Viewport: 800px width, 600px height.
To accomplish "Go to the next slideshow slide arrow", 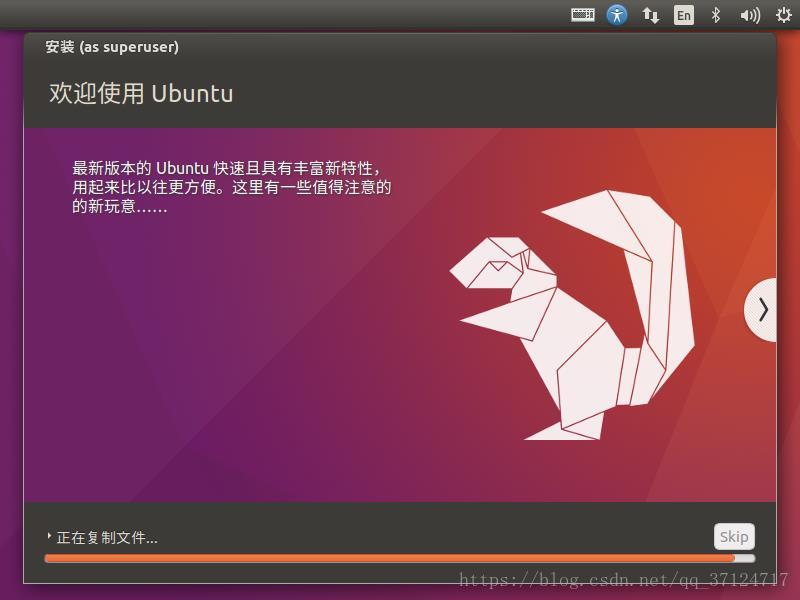I will coord(761,310).
